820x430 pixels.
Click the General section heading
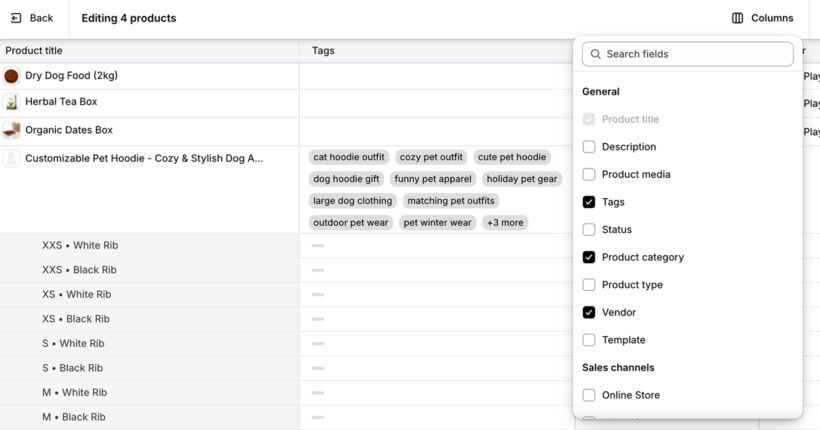click(600, 92)
